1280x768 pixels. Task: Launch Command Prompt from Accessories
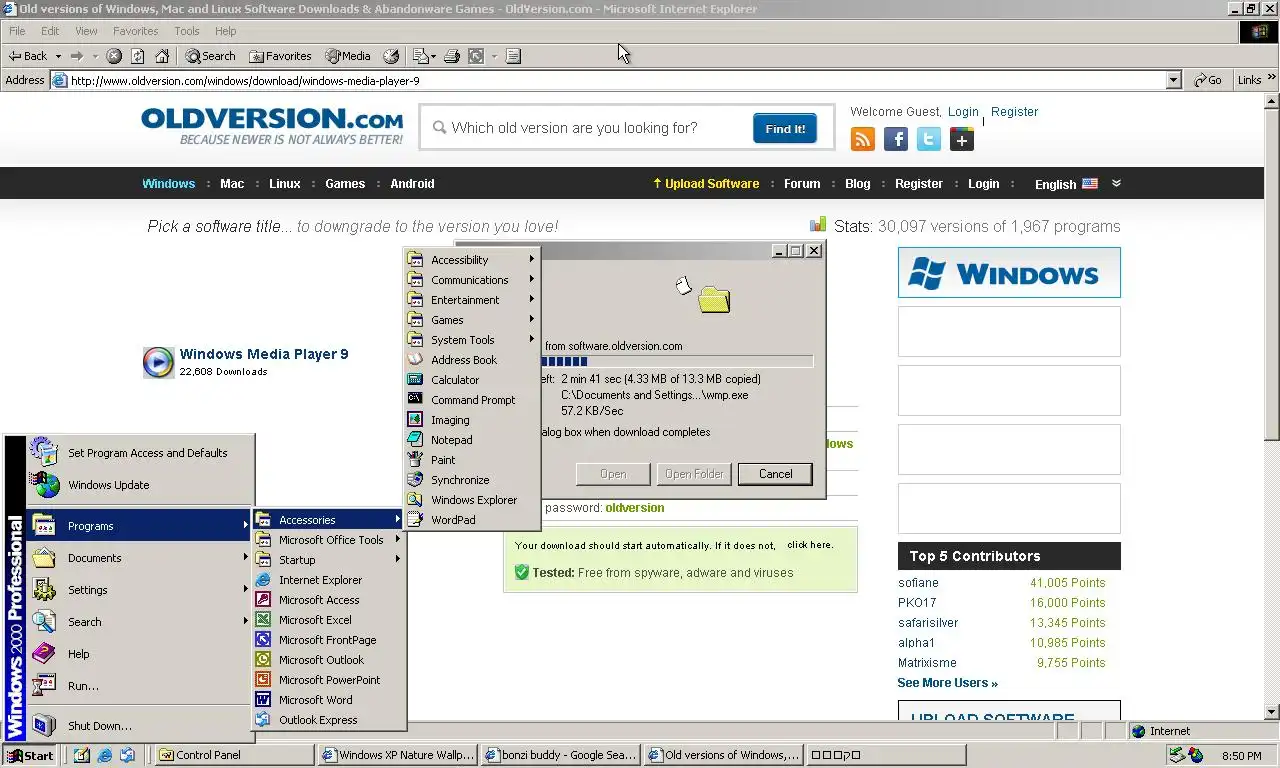coord(471,400)
